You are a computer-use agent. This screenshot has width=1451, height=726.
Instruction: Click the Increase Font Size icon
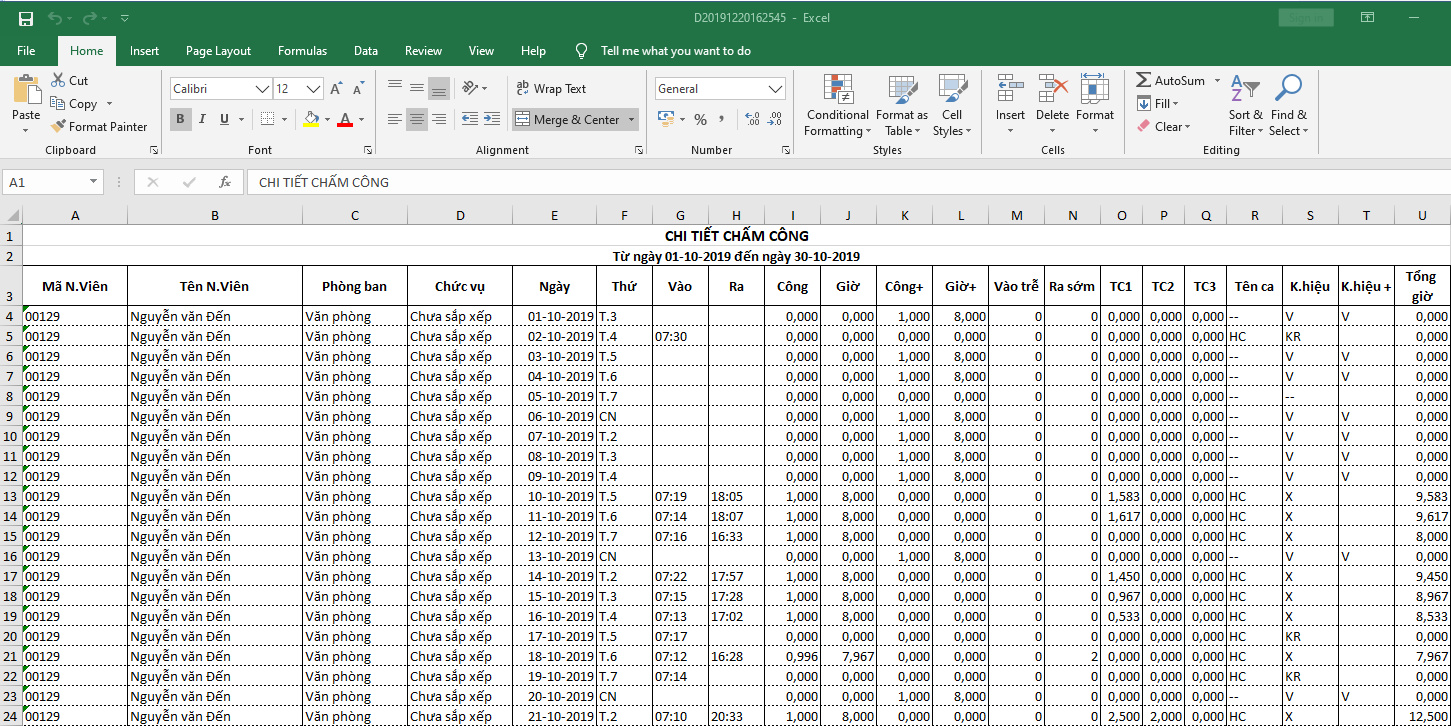[336, 89]
